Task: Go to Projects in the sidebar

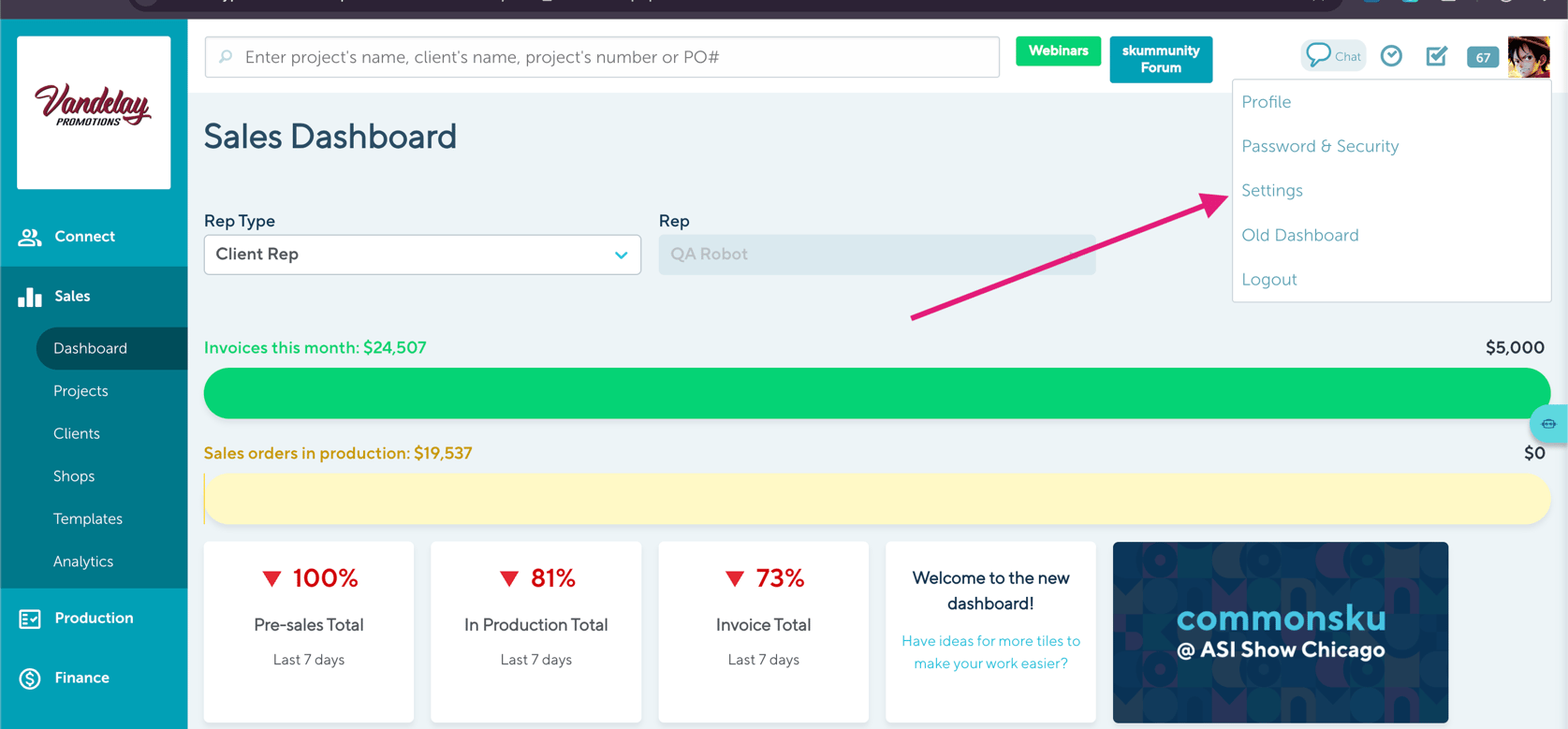Action: (x=81, y=391)
